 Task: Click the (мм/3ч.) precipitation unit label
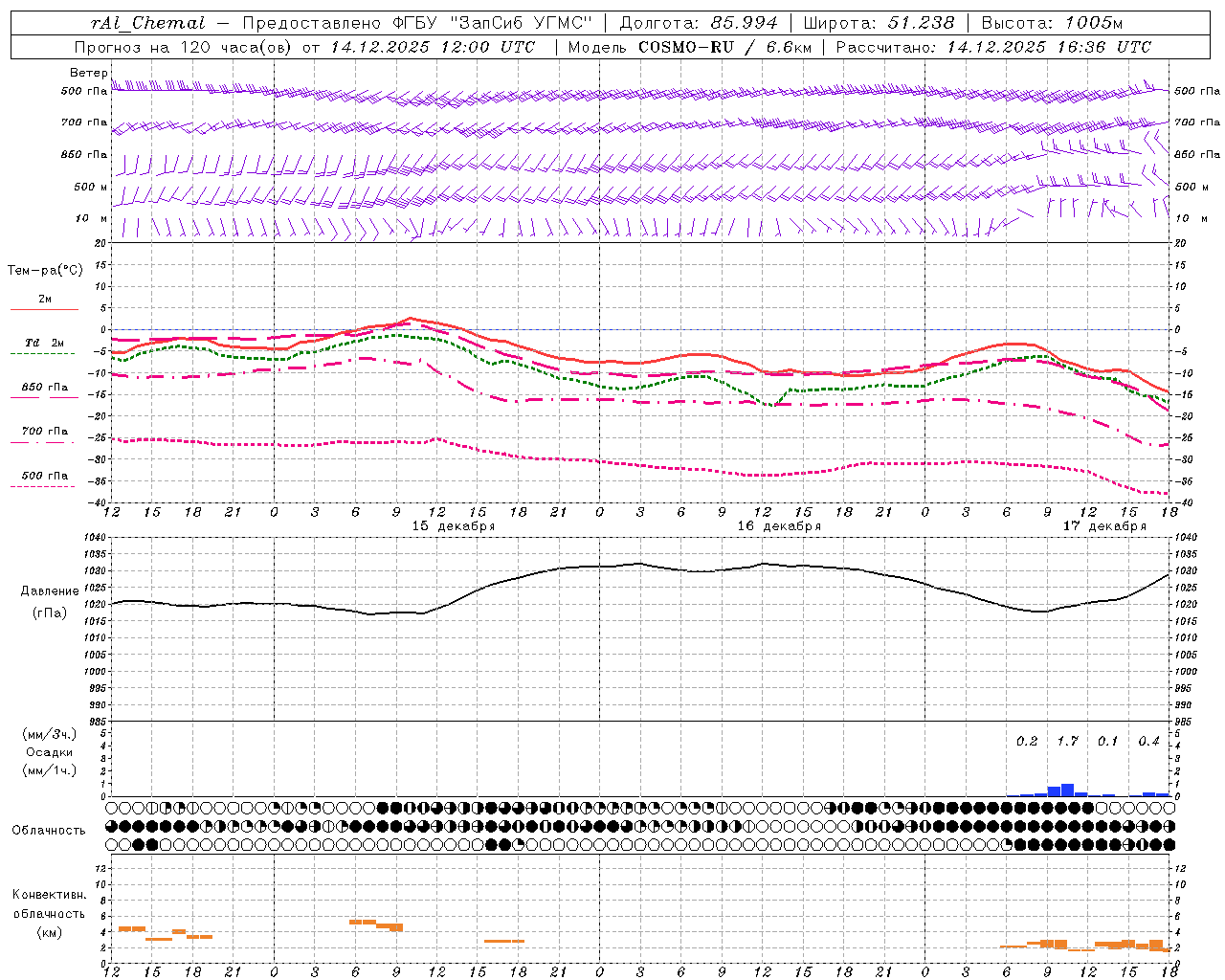[x=50, y=734]
